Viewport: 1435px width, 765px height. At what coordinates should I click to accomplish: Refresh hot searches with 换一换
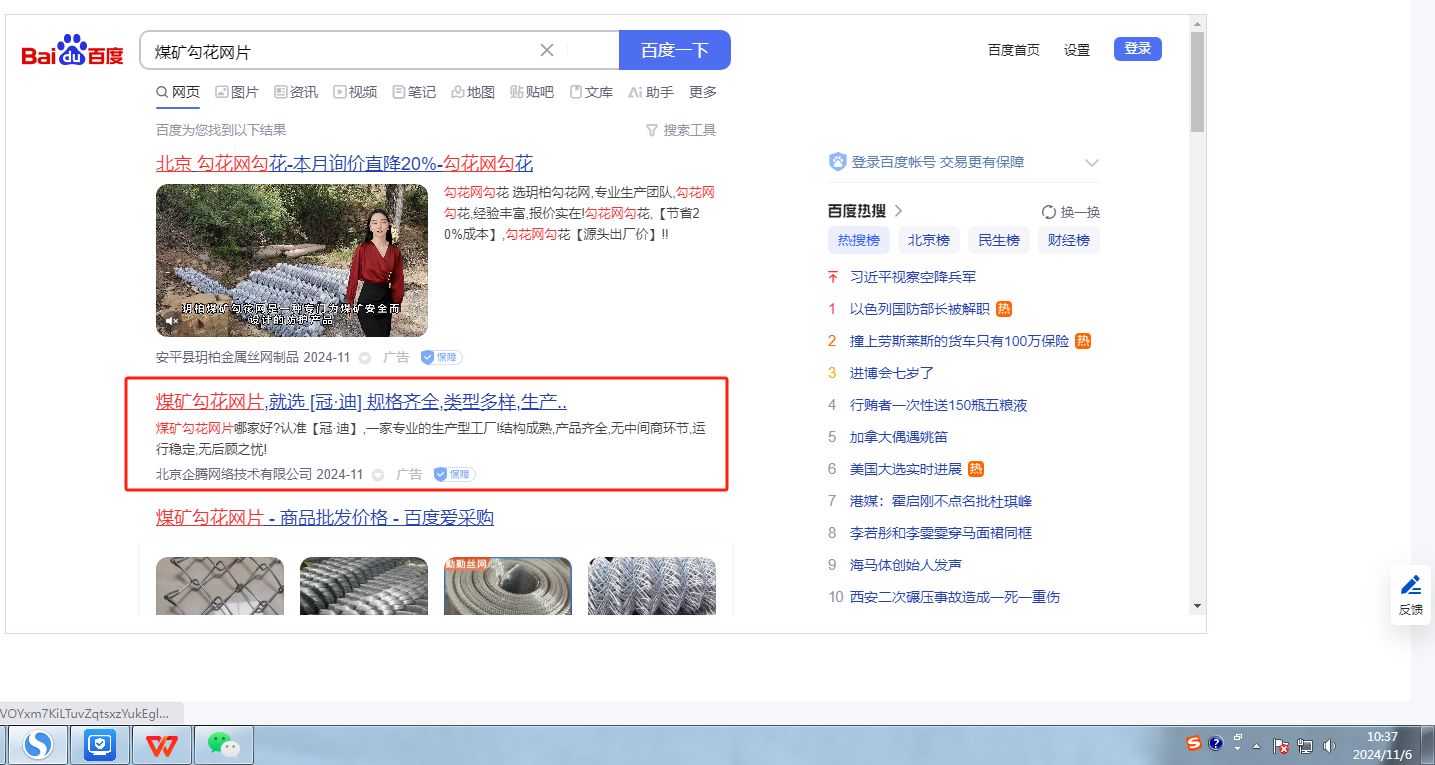coord(1071,212)
